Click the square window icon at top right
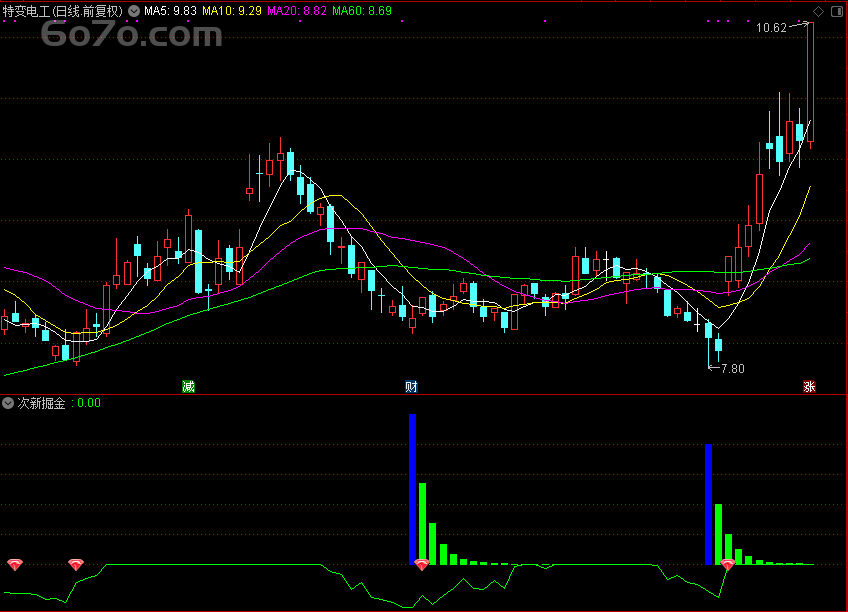848x612 pixels. coord(836,11)
